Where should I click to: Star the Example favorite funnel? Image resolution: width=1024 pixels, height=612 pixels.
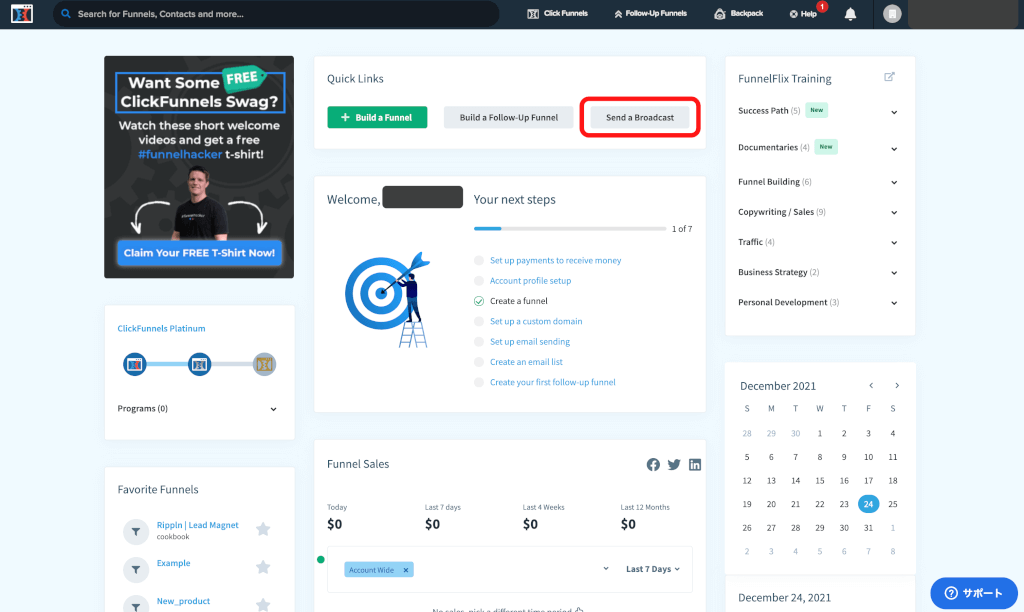[263, 567]
